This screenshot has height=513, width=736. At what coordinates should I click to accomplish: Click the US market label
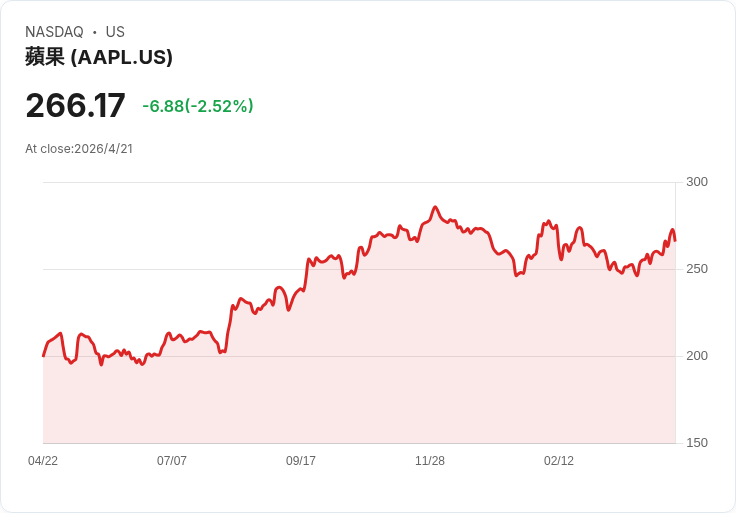coord(115,32)
